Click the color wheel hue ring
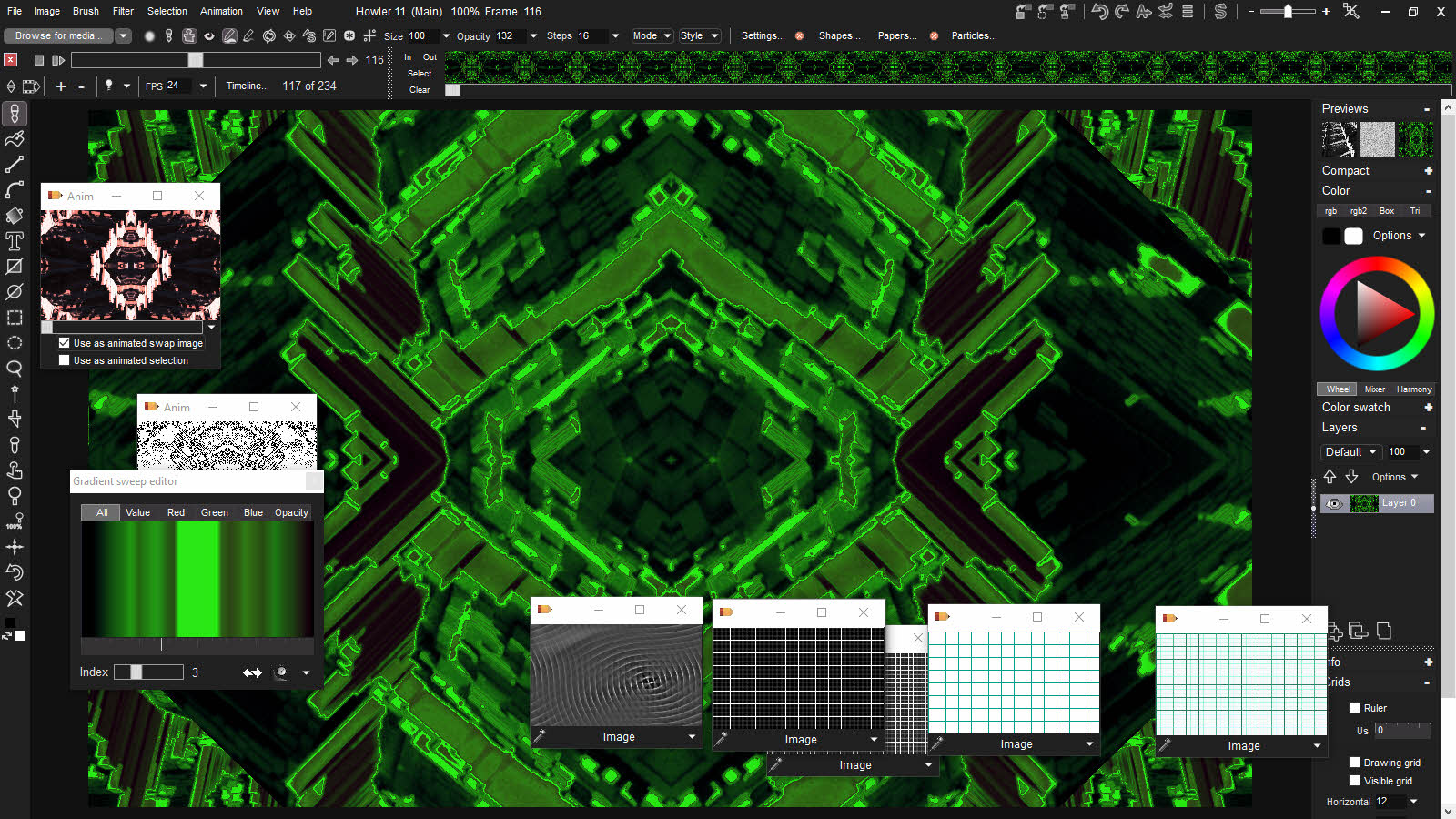Screen dimensions: 1456x819 click(x=1377, y=265)
